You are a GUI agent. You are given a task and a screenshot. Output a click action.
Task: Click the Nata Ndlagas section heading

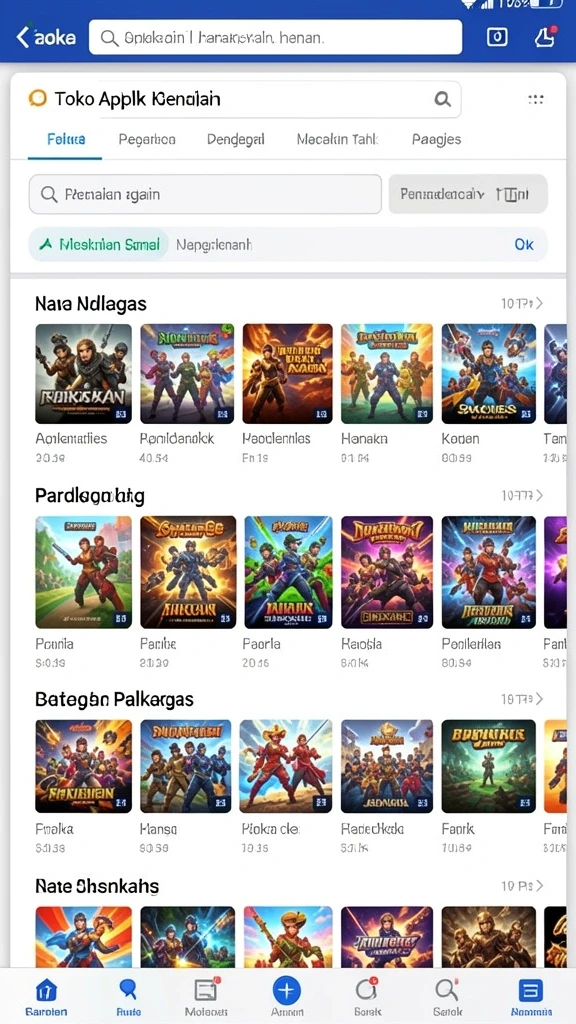pos(91,304)
